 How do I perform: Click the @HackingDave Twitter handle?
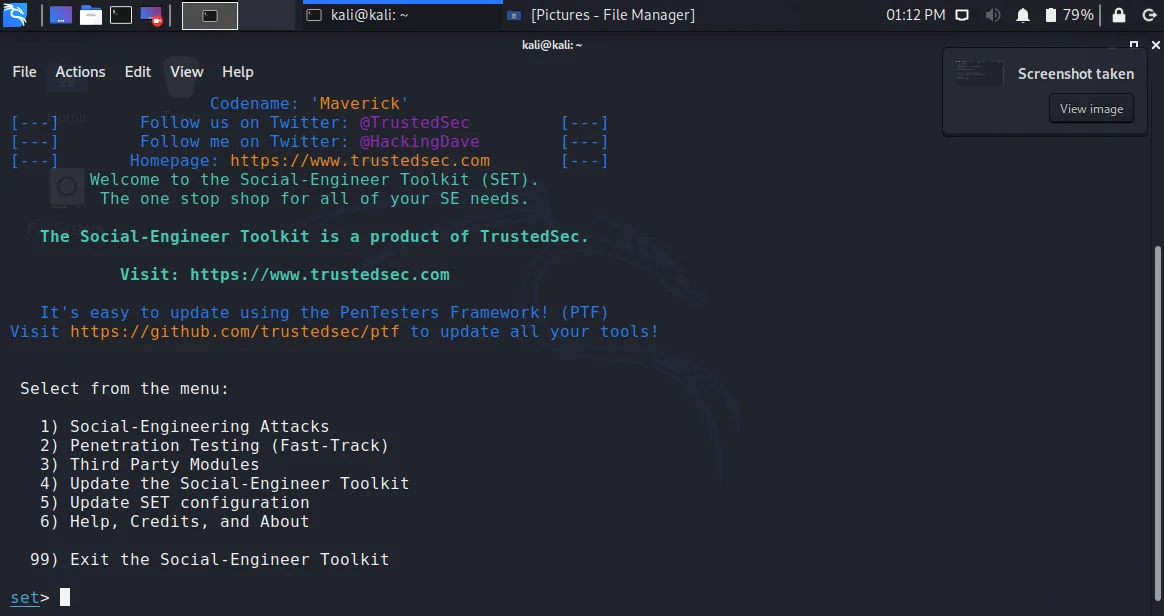click(419, 142)
